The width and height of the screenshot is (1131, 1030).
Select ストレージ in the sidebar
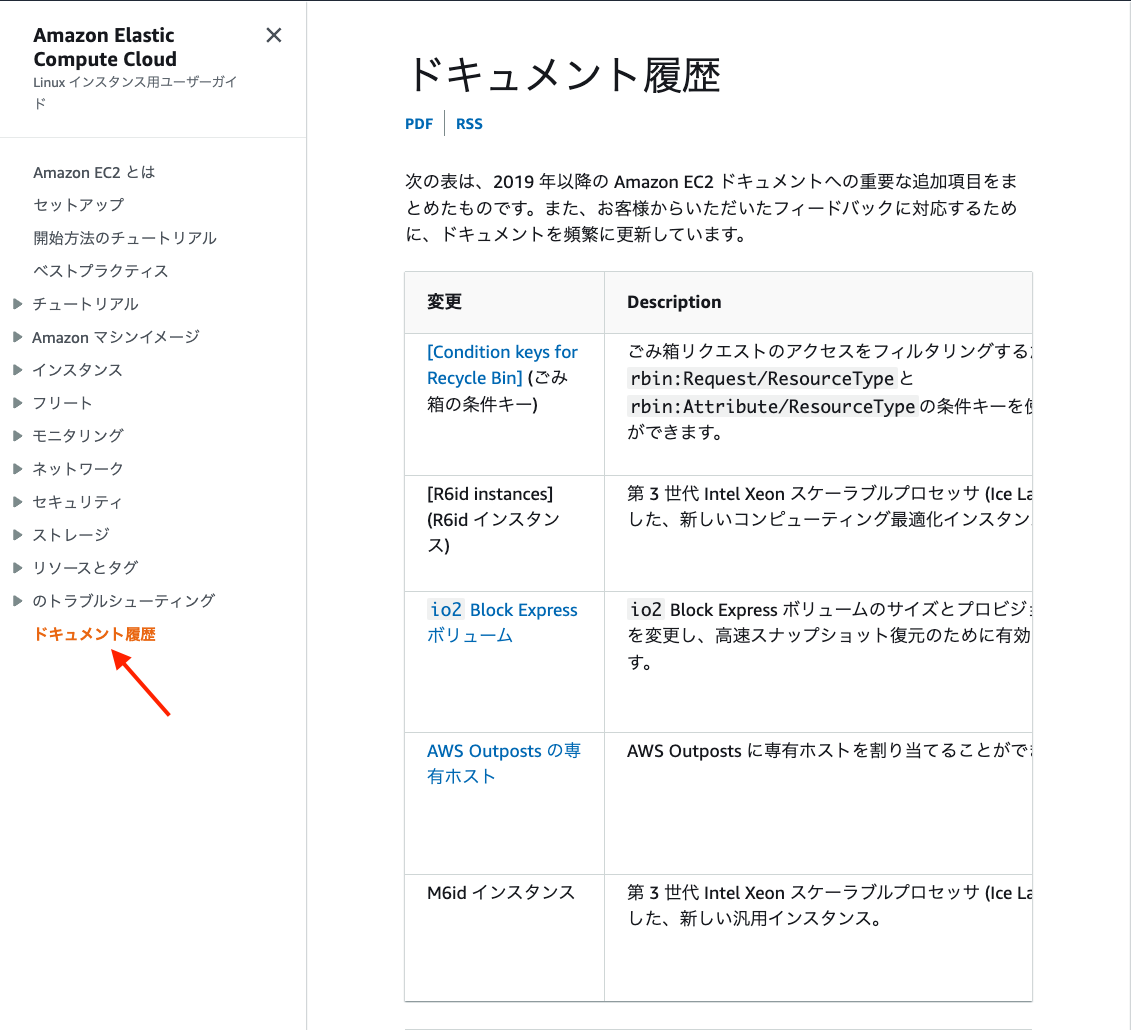71,534
